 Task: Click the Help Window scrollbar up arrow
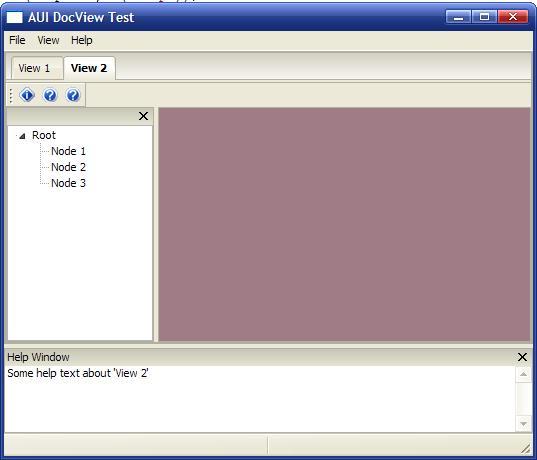click(523, 374)
